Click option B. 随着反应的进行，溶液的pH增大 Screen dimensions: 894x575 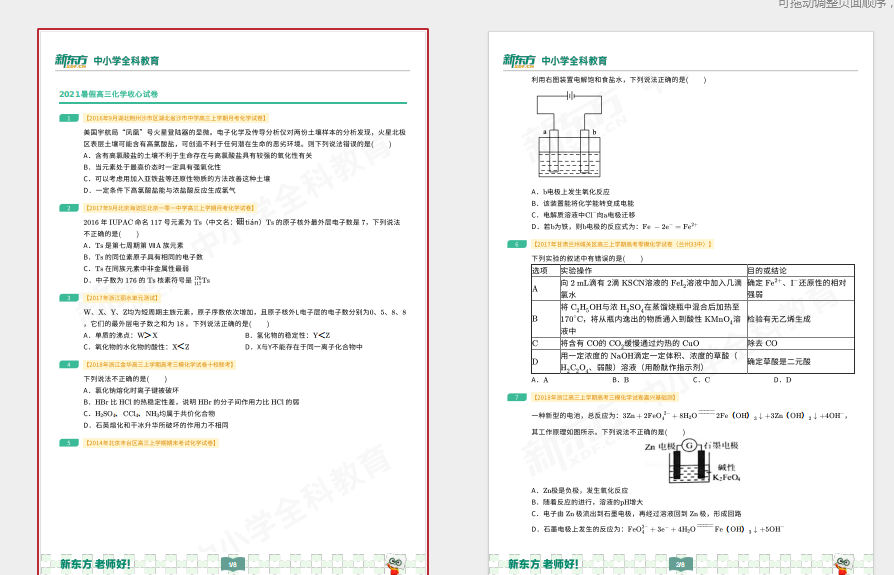pos(587,502)
